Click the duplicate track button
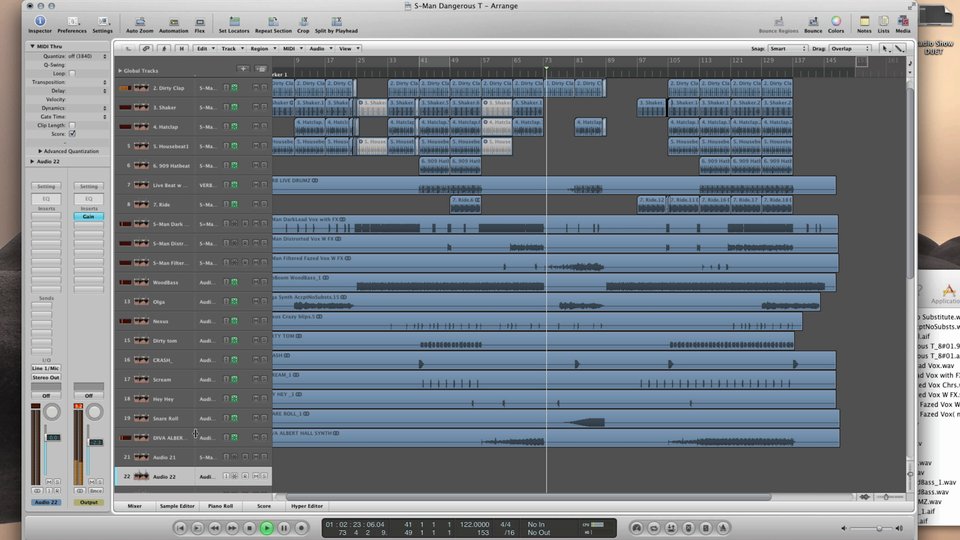The width and height of the screenshot is (960, 540). (261, 69)
